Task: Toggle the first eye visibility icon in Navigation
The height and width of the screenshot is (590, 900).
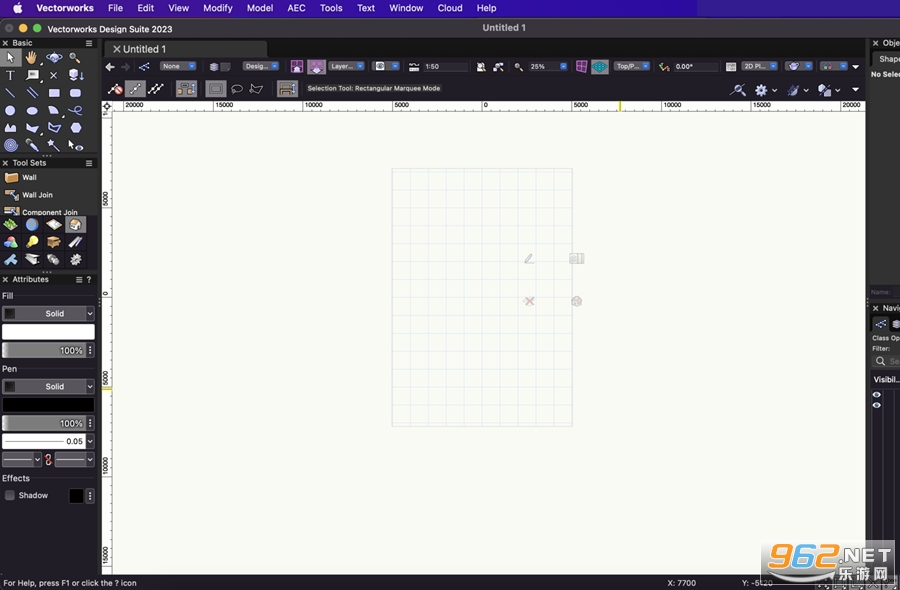Action: (876, 395)
